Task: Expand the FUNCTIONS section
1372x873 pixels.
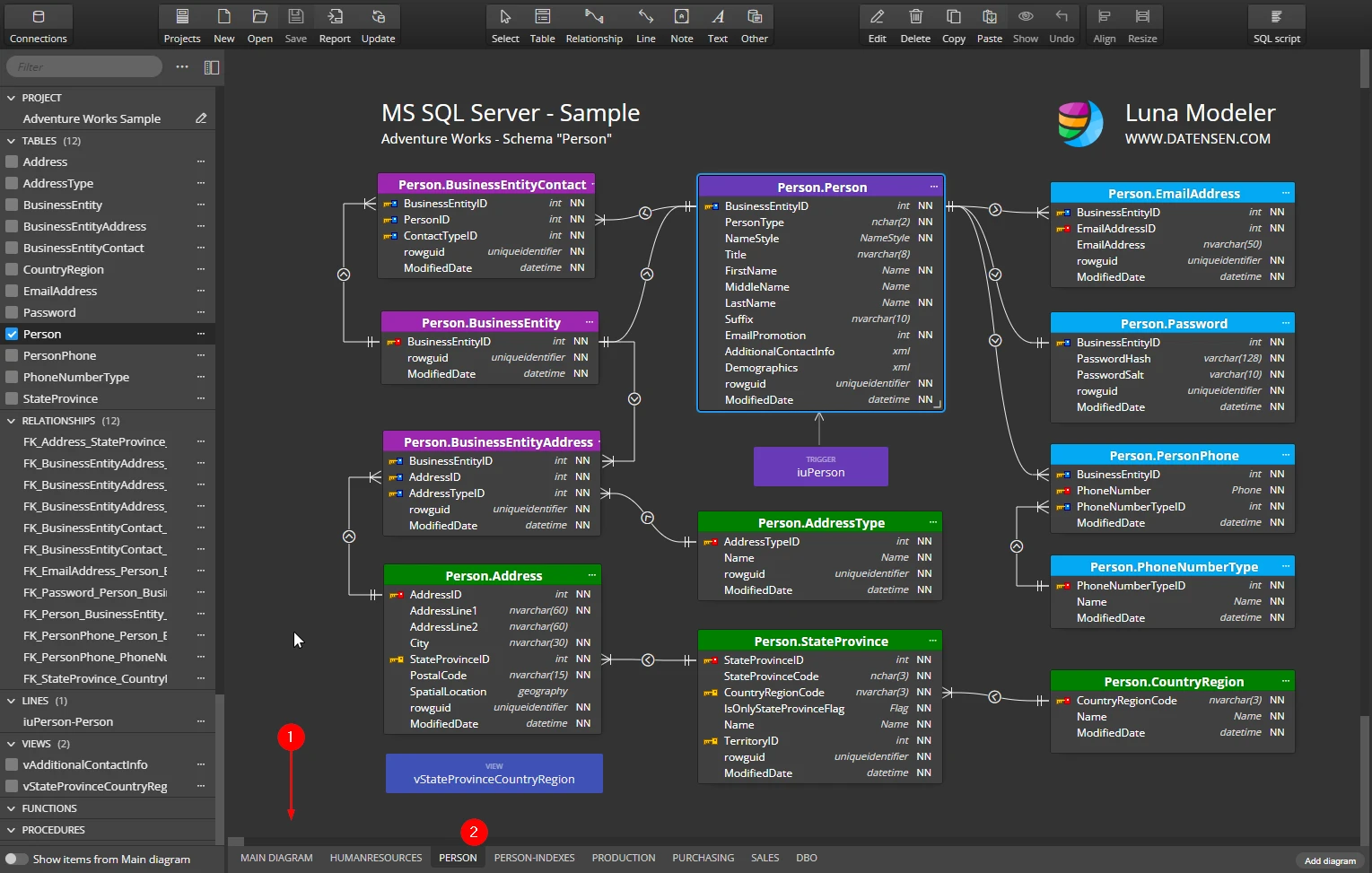Action: click(x=12, y=808)
